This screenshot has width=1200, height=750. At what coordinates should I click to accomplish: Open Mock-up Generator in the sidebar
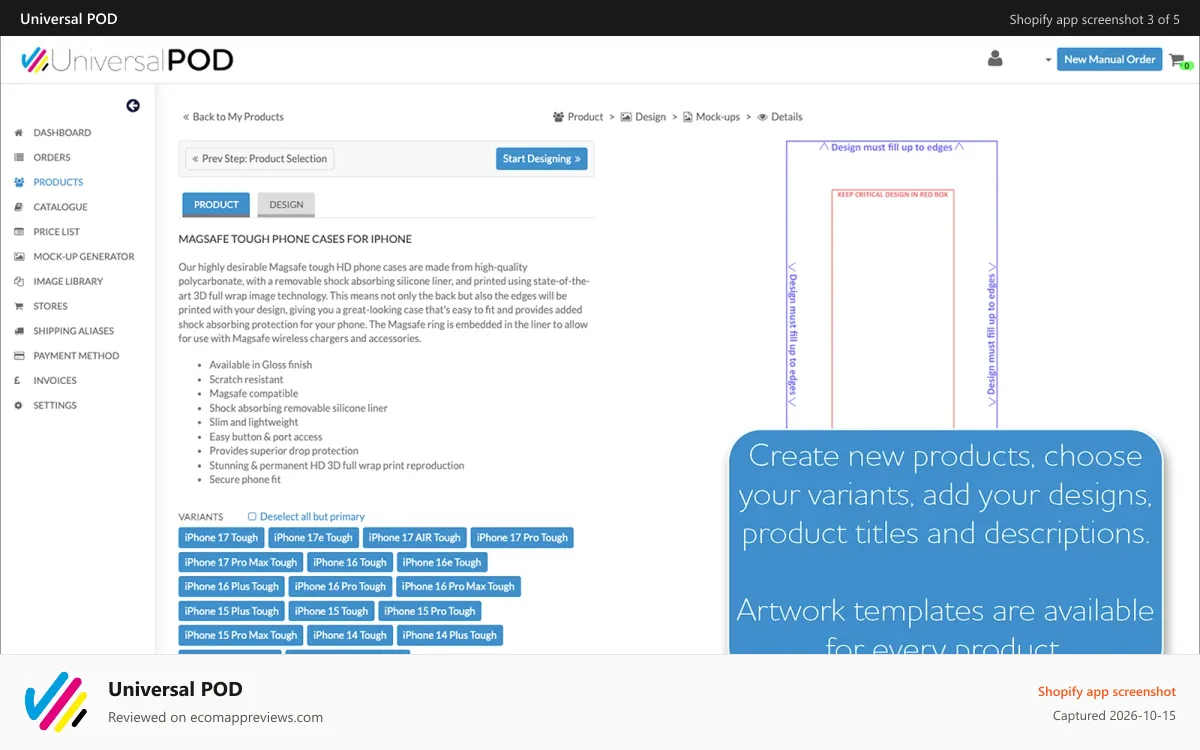click(84, 257)
